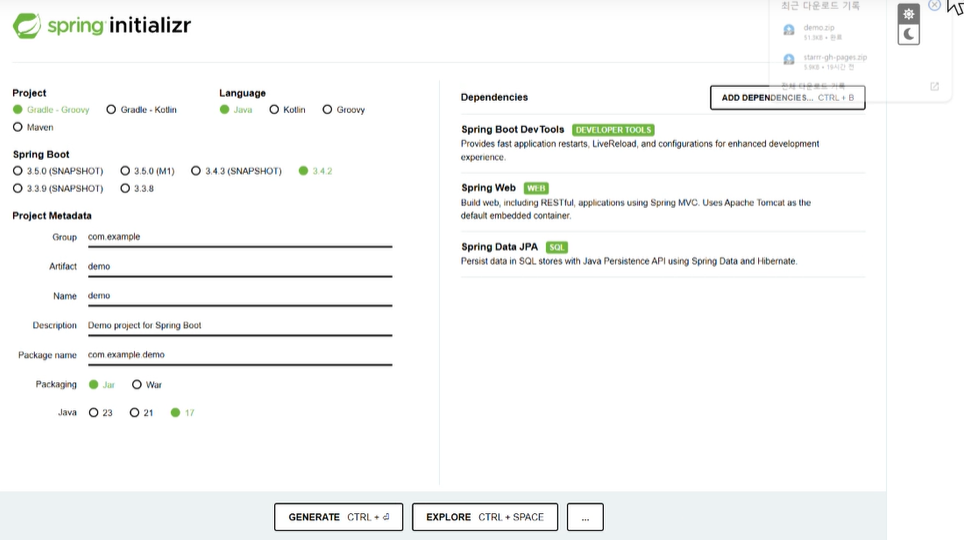The height and width of the screenshot is (540, 964).
Task: Open Add Dependencies dialog
Action: (x=788, y=98)
